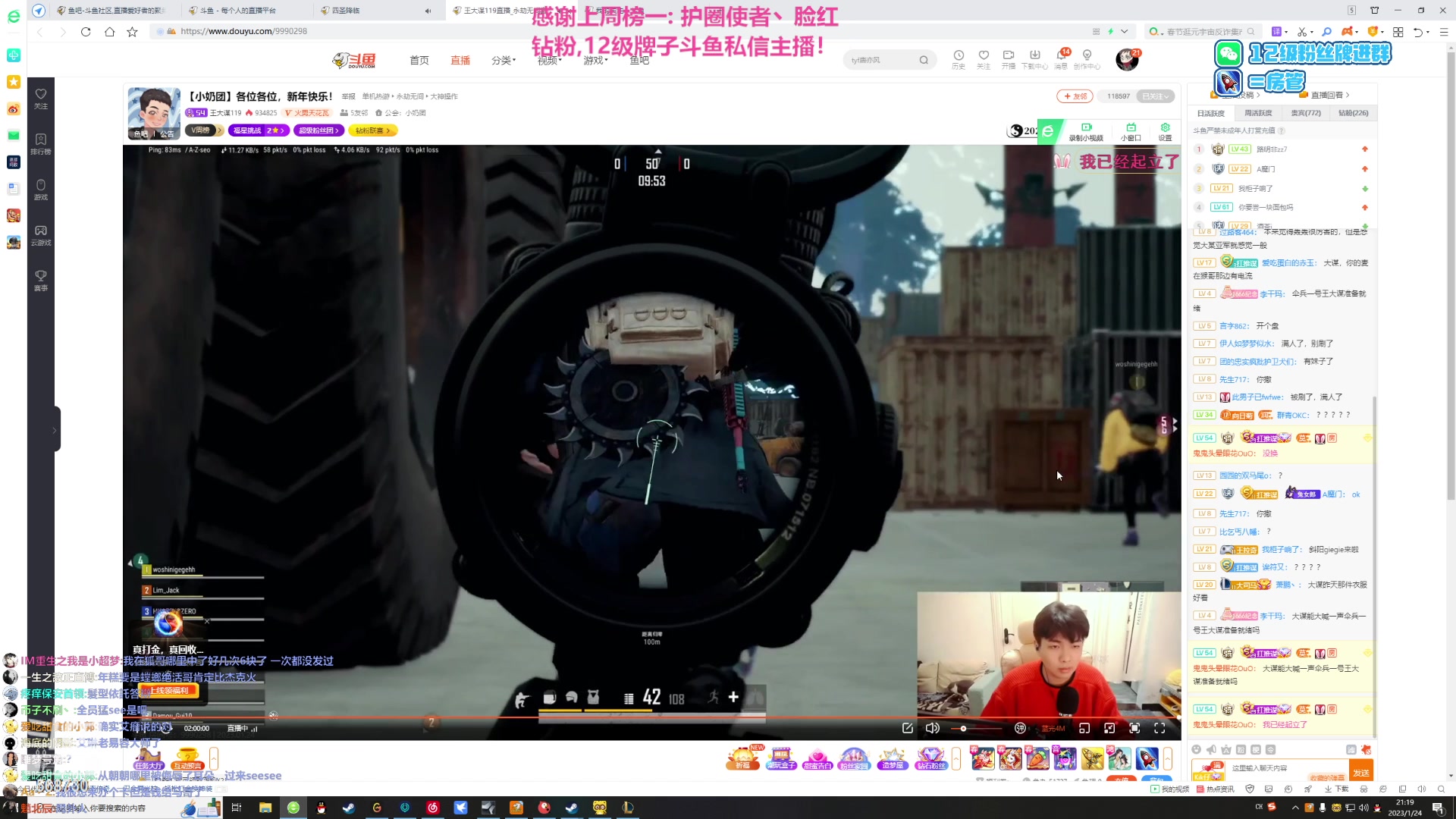This screenshot has height=819, width=1456.
Task: Toggle the 已关注 follow state button
Action: coord(1157,96)
